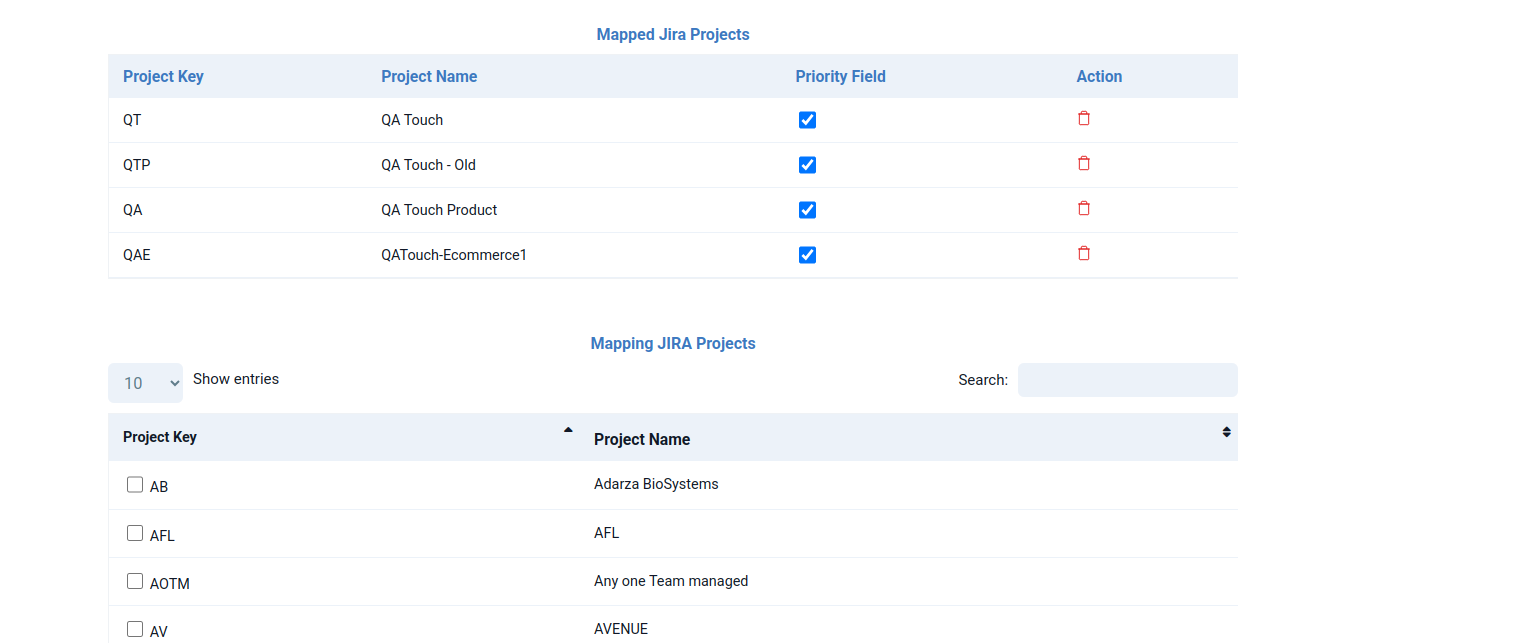Toggle Priority Field for QA Touch - Old
1531x643 pixels.
[807, 165]
